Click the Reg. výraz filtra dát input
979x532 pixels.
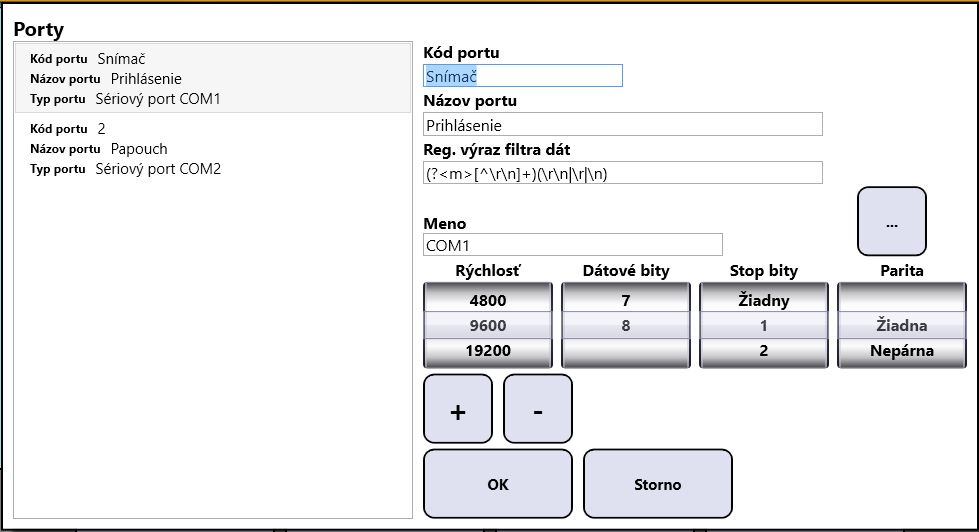pyautogui.click(x=622, y=173)
